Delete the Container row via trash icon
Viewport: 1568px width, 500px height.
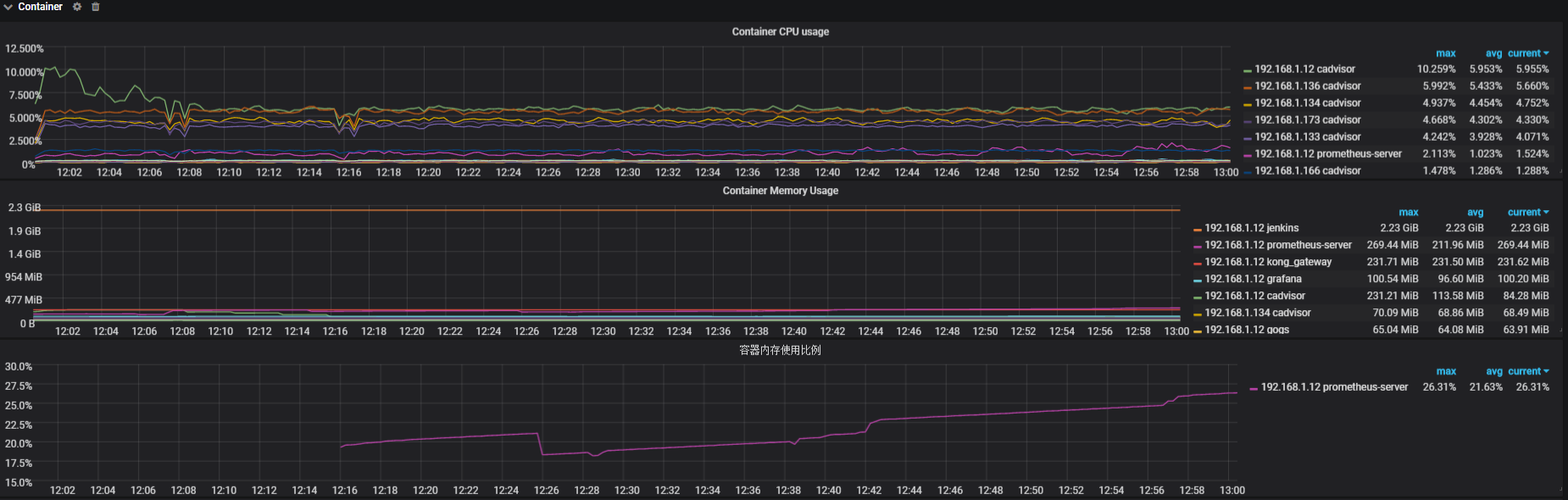pyautogui.click(x=96, y=7)
